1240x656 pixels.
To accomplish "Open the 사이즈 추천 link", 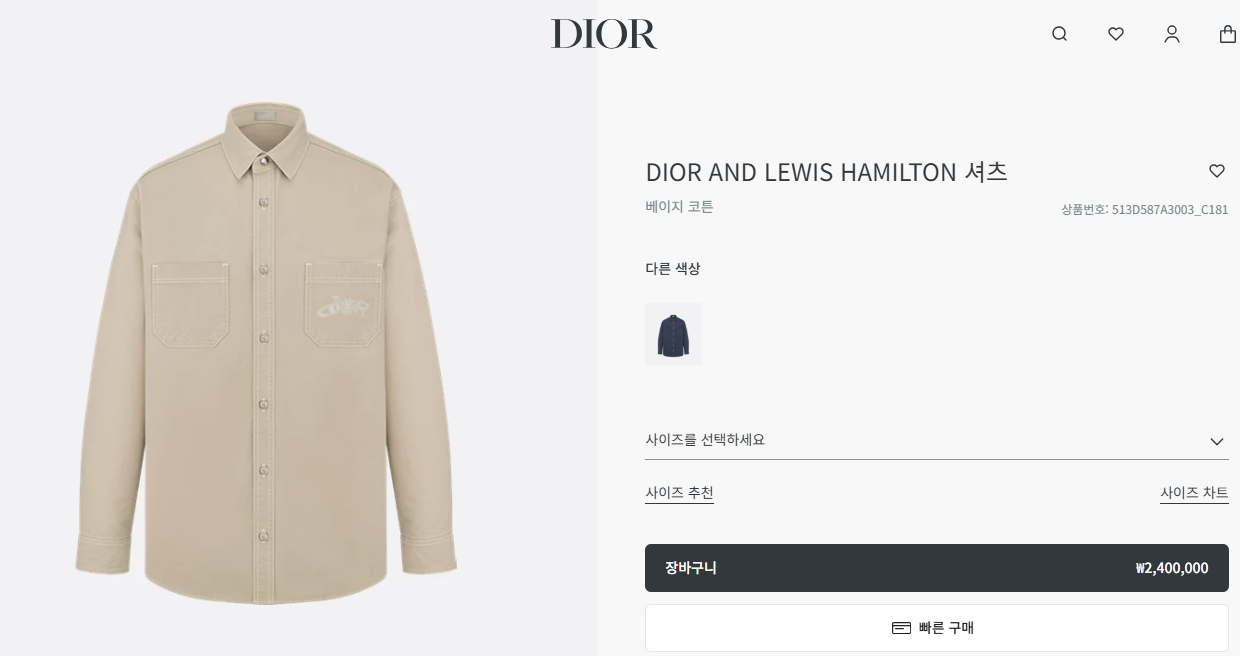I will pos(679,493).
